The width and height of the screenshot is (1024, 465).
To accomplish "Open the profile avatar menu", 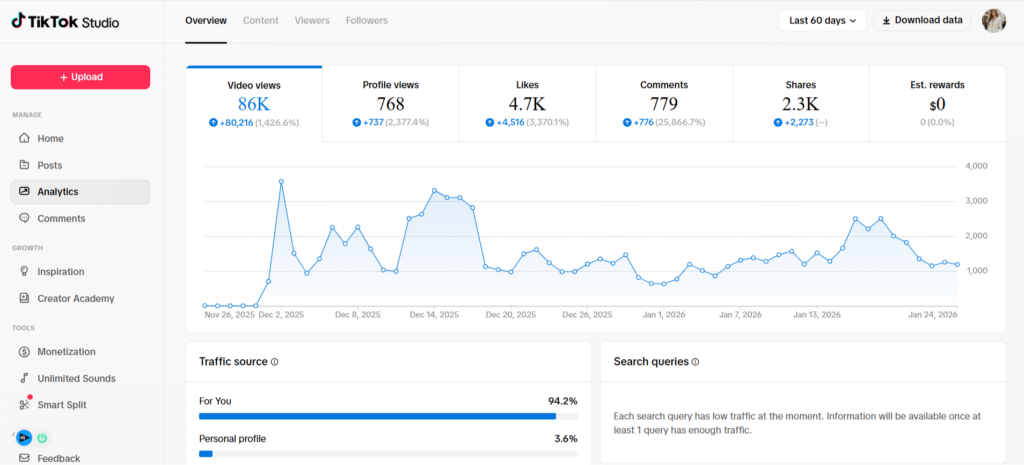I will 993,20.
